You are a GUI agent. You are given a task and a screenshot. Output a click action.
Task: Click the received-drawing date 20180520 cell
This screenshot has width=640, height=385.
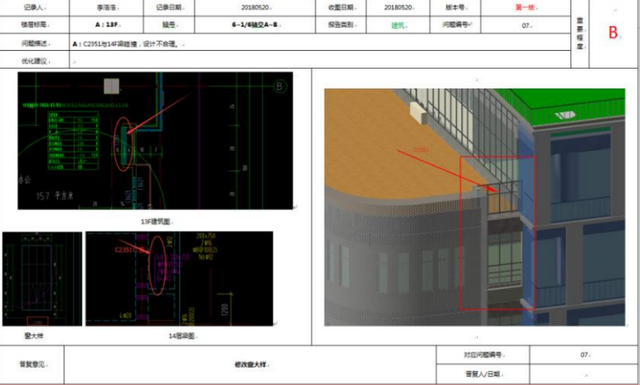coord(398,7)
